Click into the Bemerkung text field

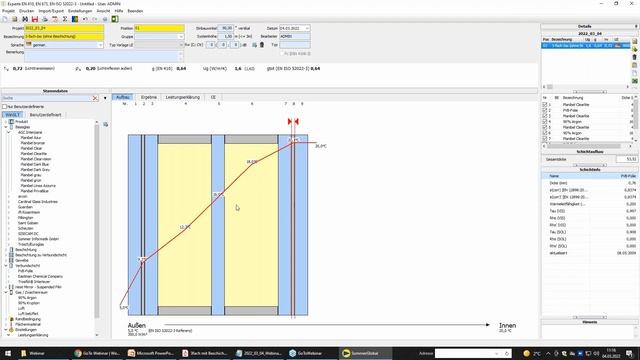[103, 56]
